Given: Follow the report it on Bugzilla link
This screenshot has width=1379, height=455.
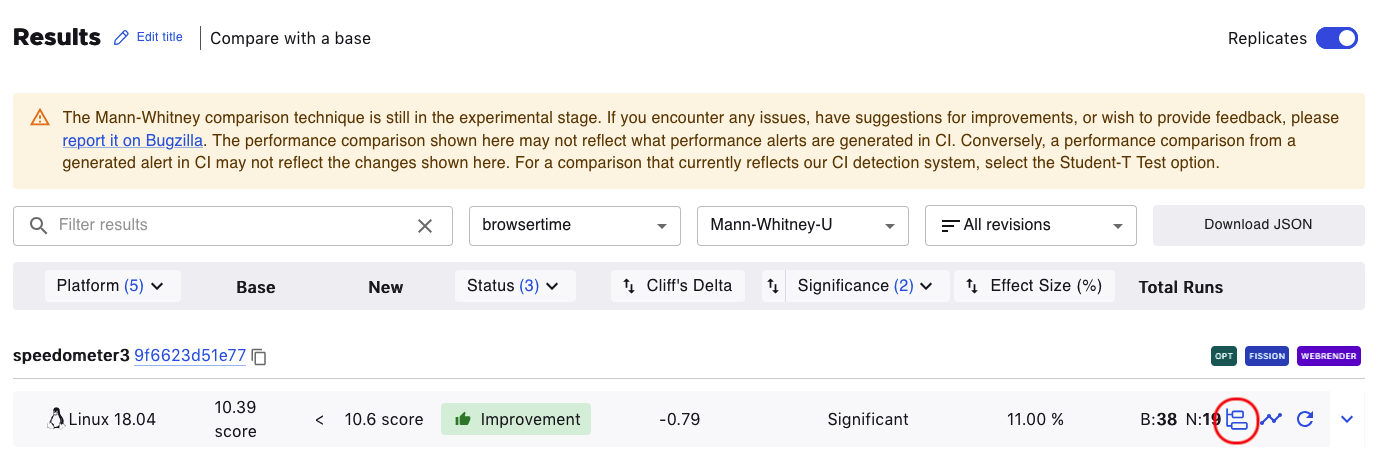Looking at the screenshot, I should tap(134, 140).
